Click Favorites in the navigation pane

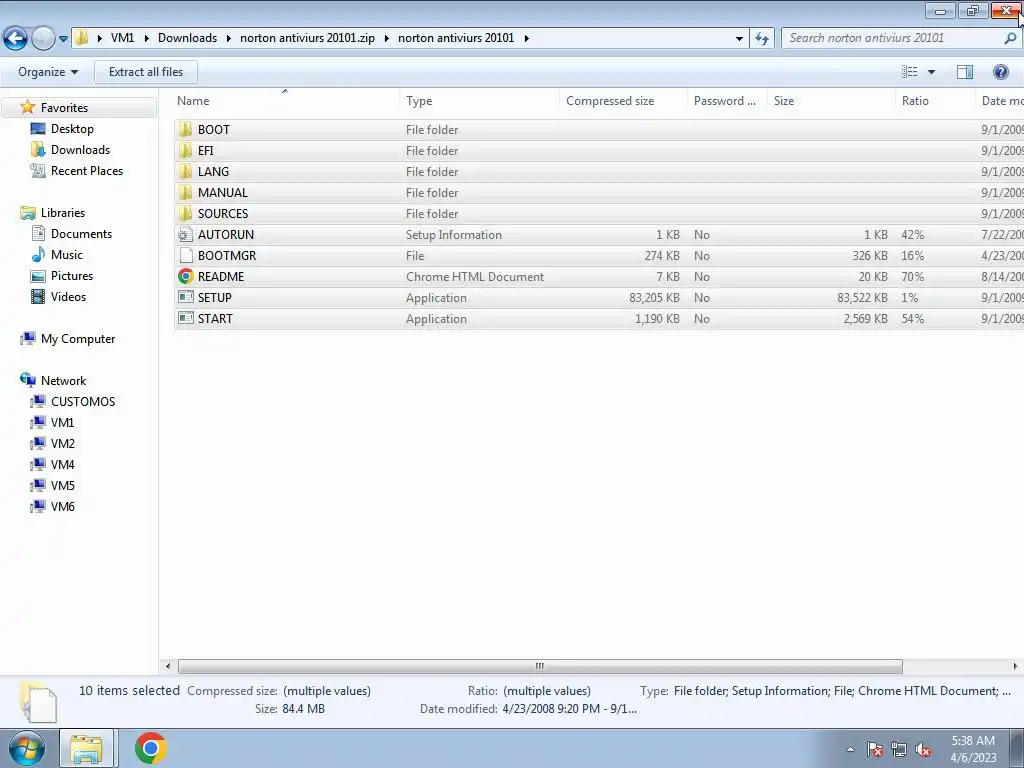64,108
